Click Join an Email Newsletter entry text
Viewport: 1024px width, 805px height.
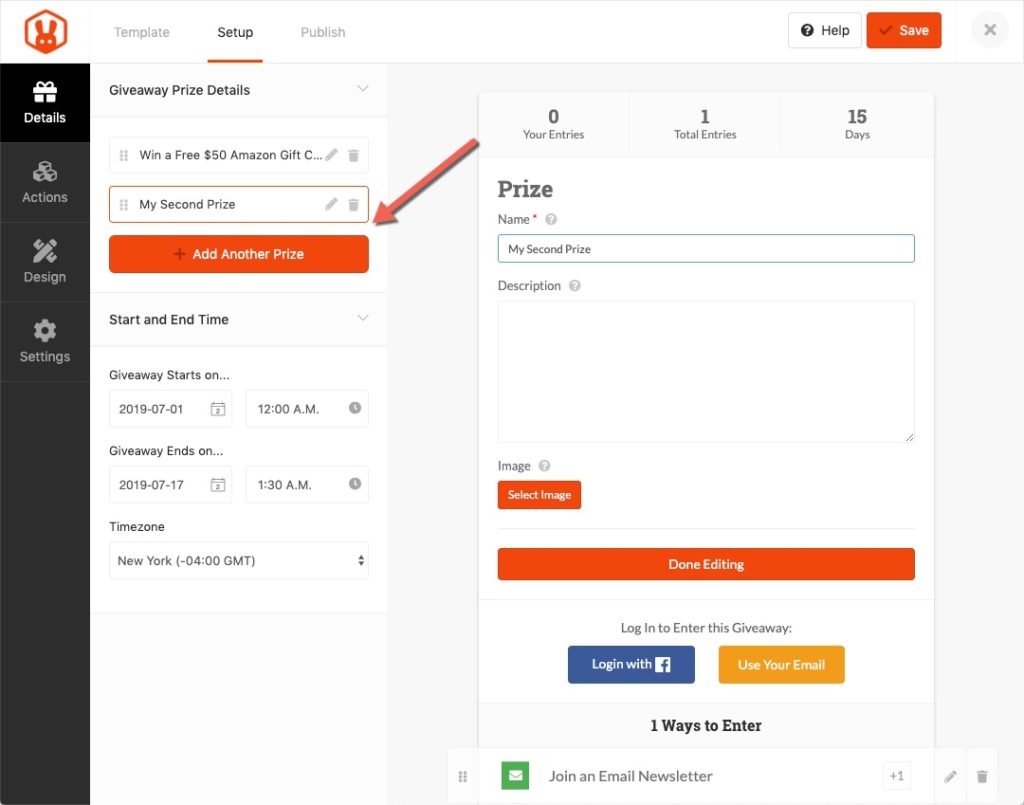coord(630,776)
